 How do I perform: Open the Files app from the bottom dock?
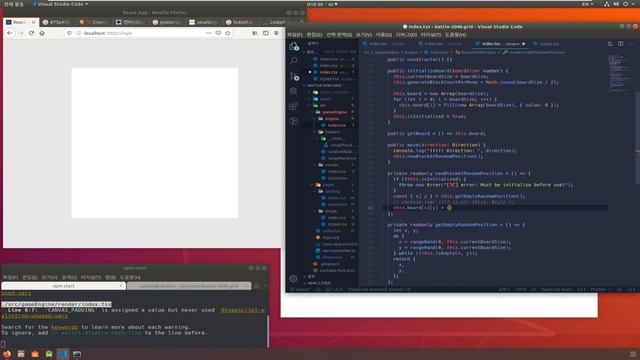[21, 354]
